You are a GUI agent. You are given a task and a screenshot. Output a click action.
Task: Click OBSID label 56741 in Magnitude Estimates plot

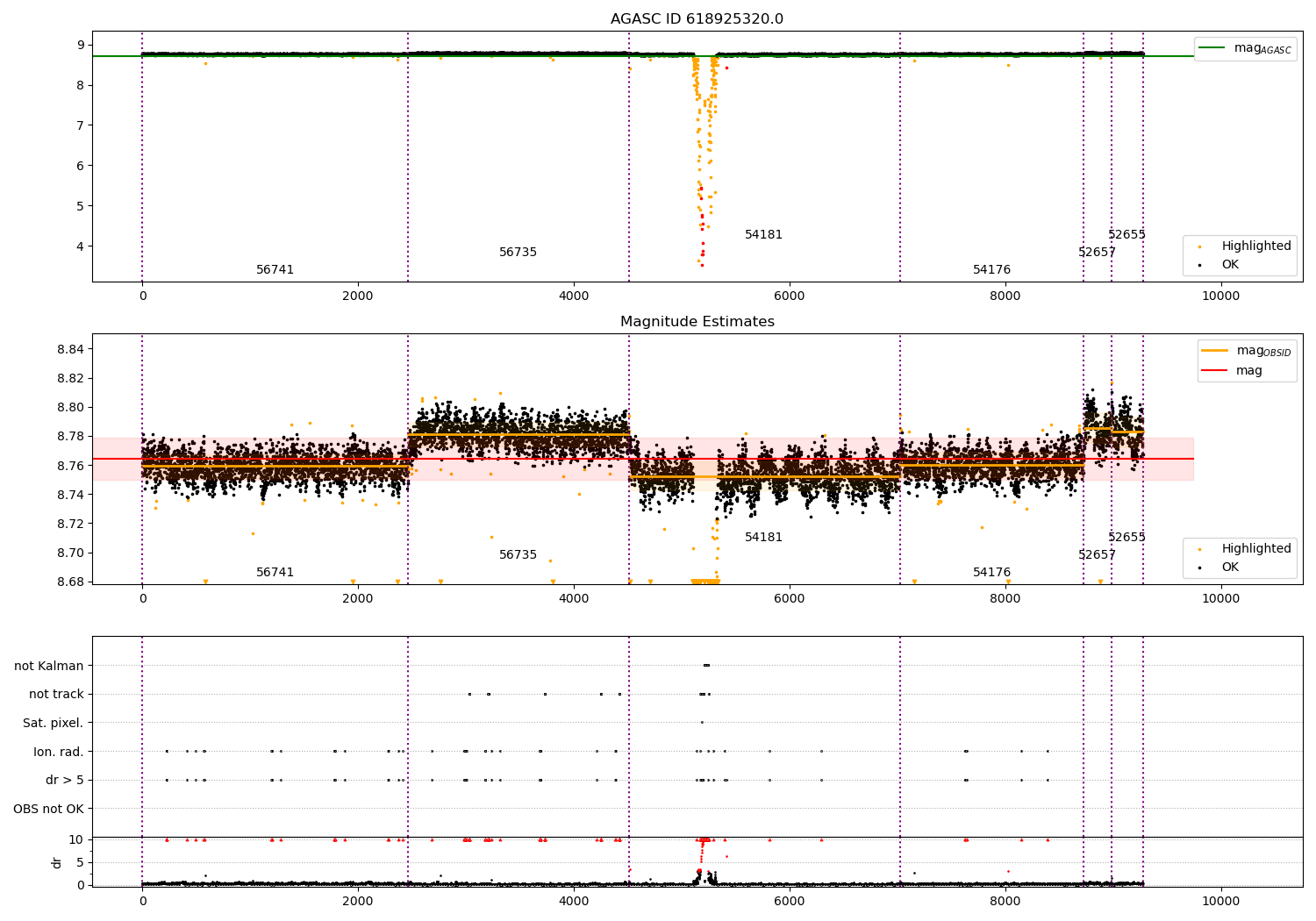[275, 573]
